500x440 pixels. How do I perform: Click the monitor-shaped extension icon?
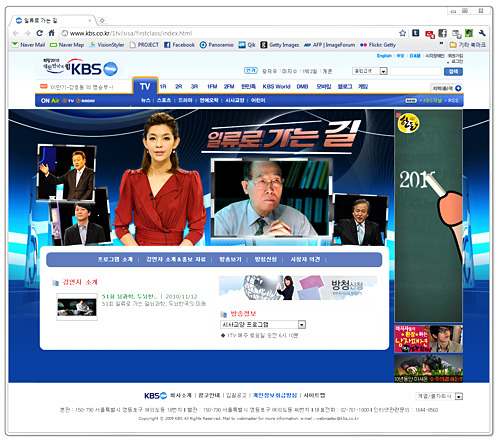pyautogui.click(x=456, y=33)
